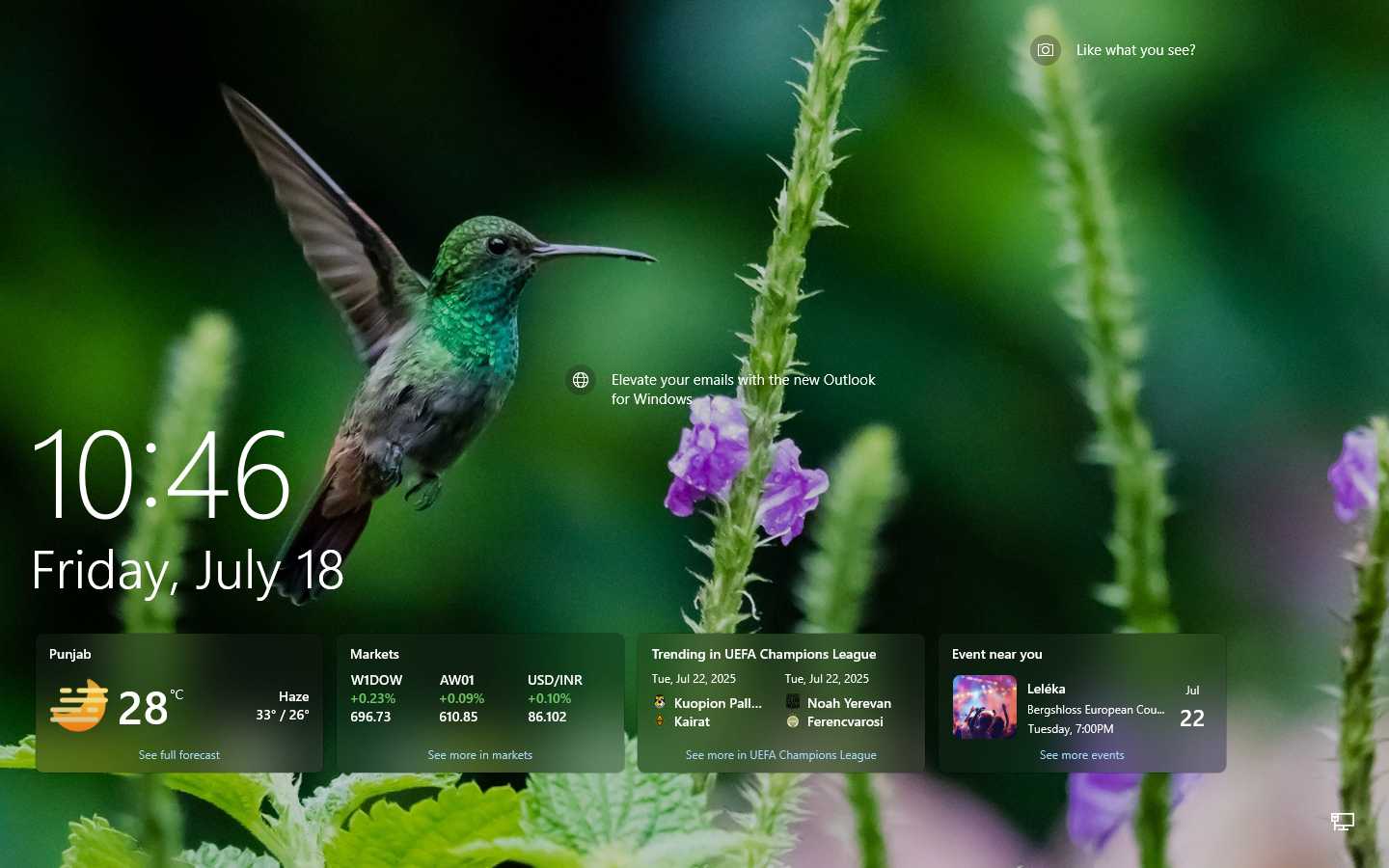Click the 'Event near you' heading

click(x=997, y=654)
